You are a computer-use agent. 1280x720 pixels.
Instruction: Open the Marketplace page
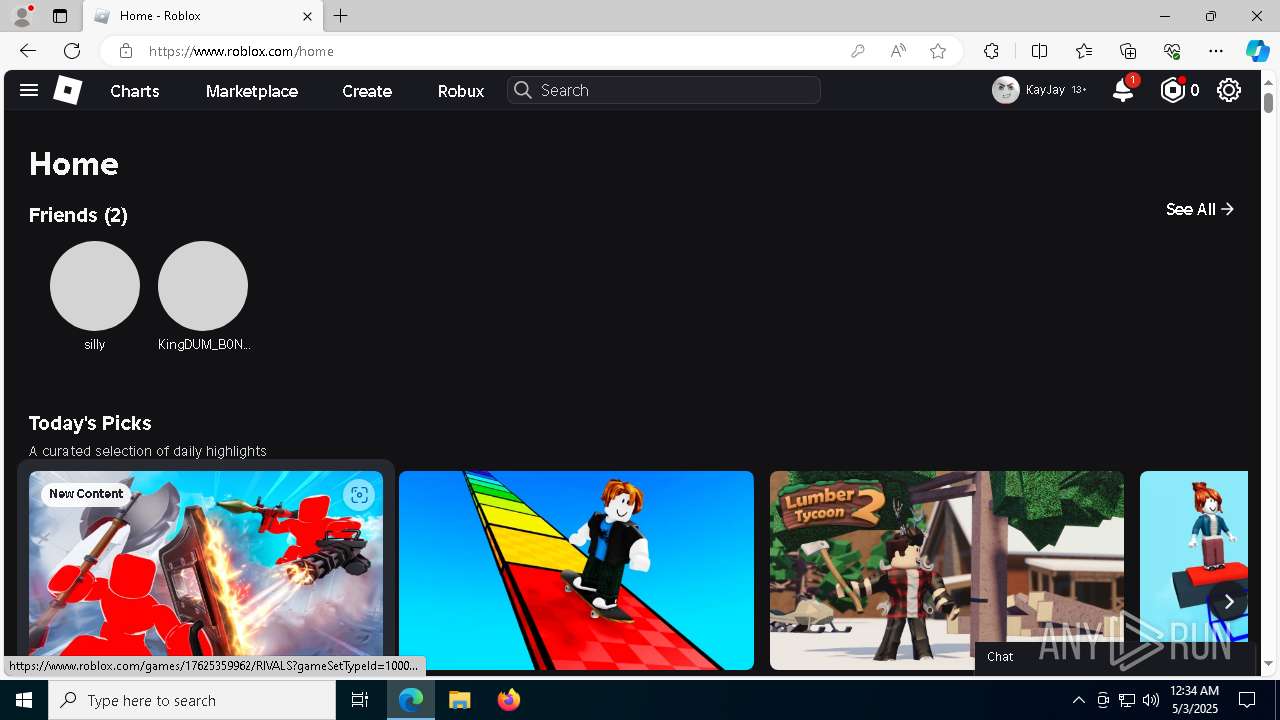252,91
